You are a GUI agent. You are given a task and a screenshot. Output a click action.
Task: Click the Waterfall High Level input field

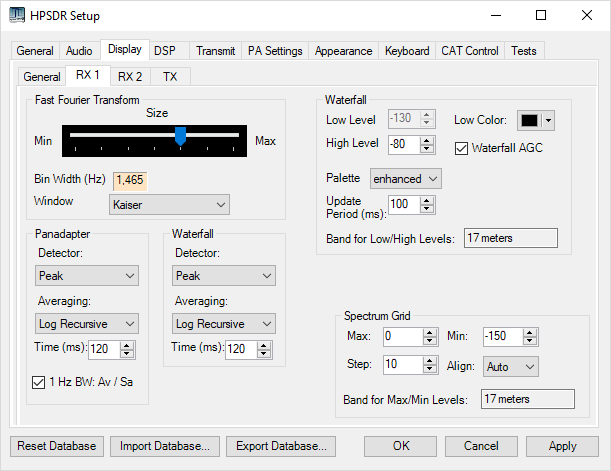[404, 145]
